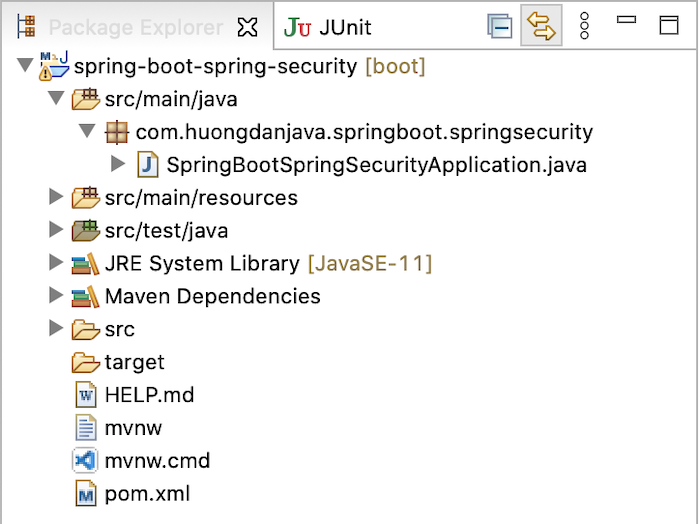Switch to the JUnit tab
Viewport: 700px width, 524px height.
pyautogui.click(x=328, y=27)
